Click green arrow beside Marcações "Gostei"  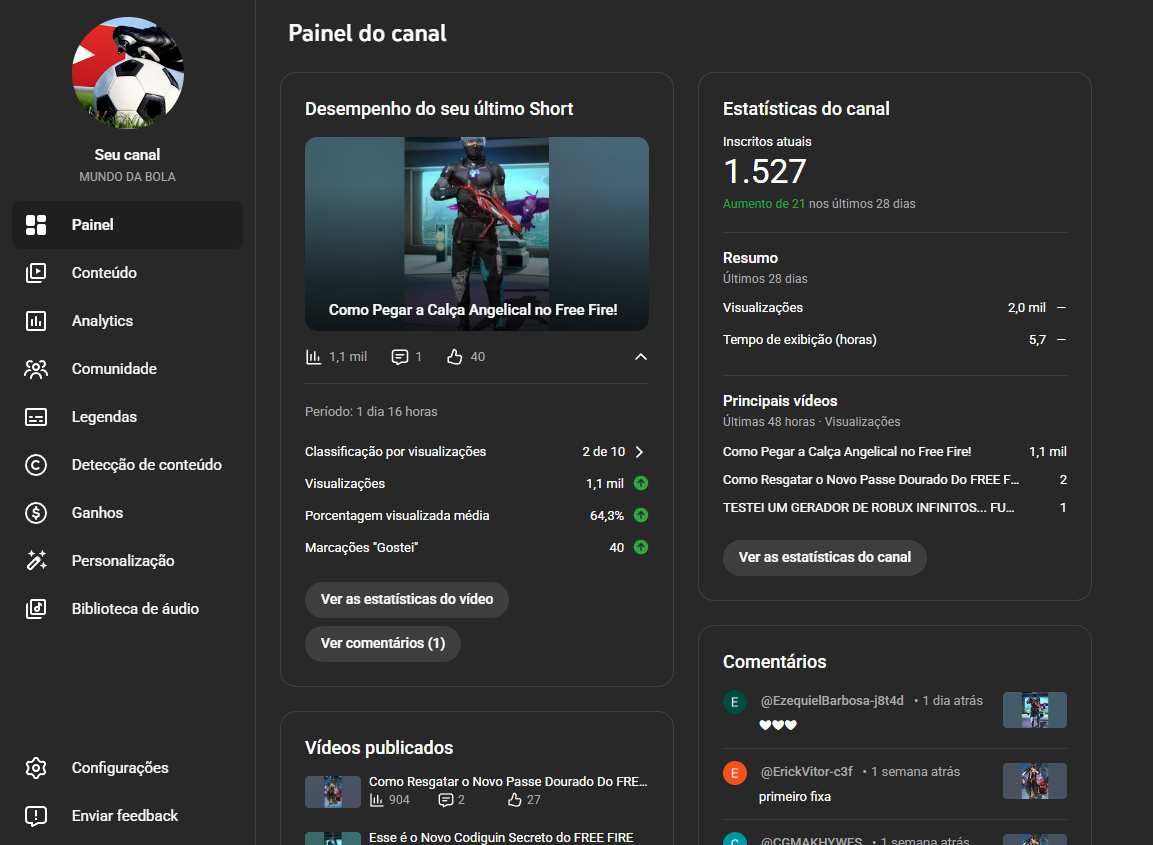(641, 547)
